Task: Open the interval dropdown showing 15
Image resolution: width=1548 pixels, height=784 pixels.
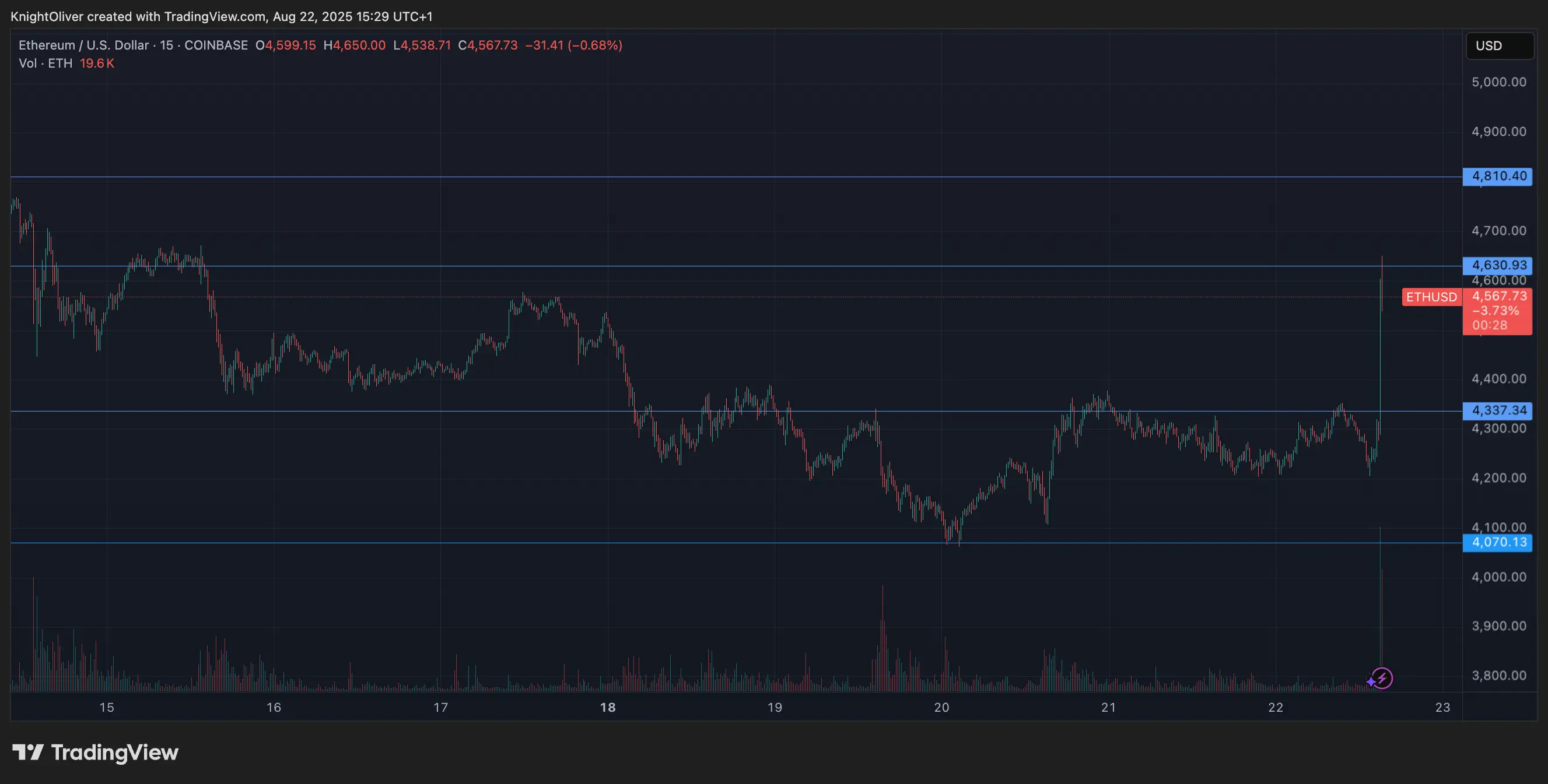Action: tap(166, 45)
